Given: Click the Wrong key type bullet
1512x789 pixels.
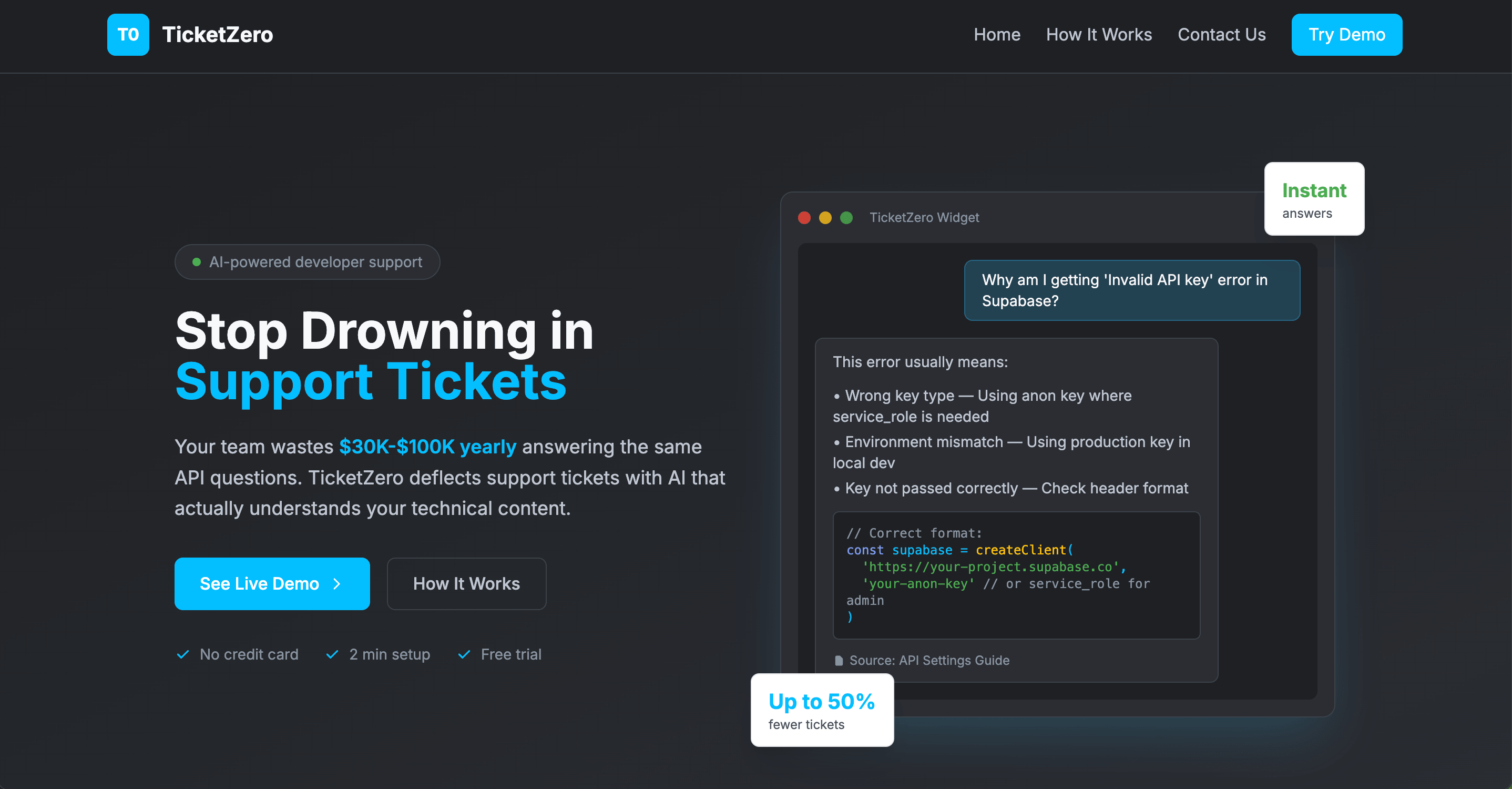Looking at the screenshot, I should (982, 406).
